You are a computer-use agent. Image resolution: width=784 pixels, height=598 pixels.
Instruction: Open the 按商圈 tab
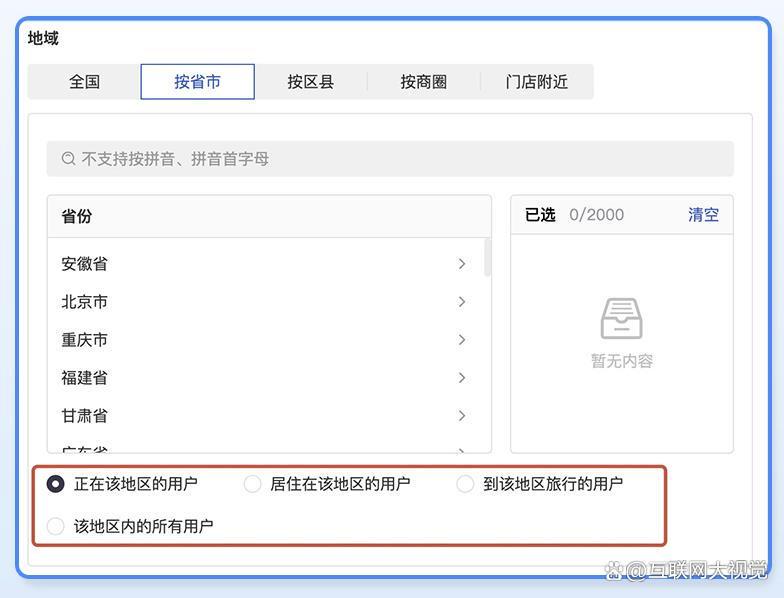(423, 82)
